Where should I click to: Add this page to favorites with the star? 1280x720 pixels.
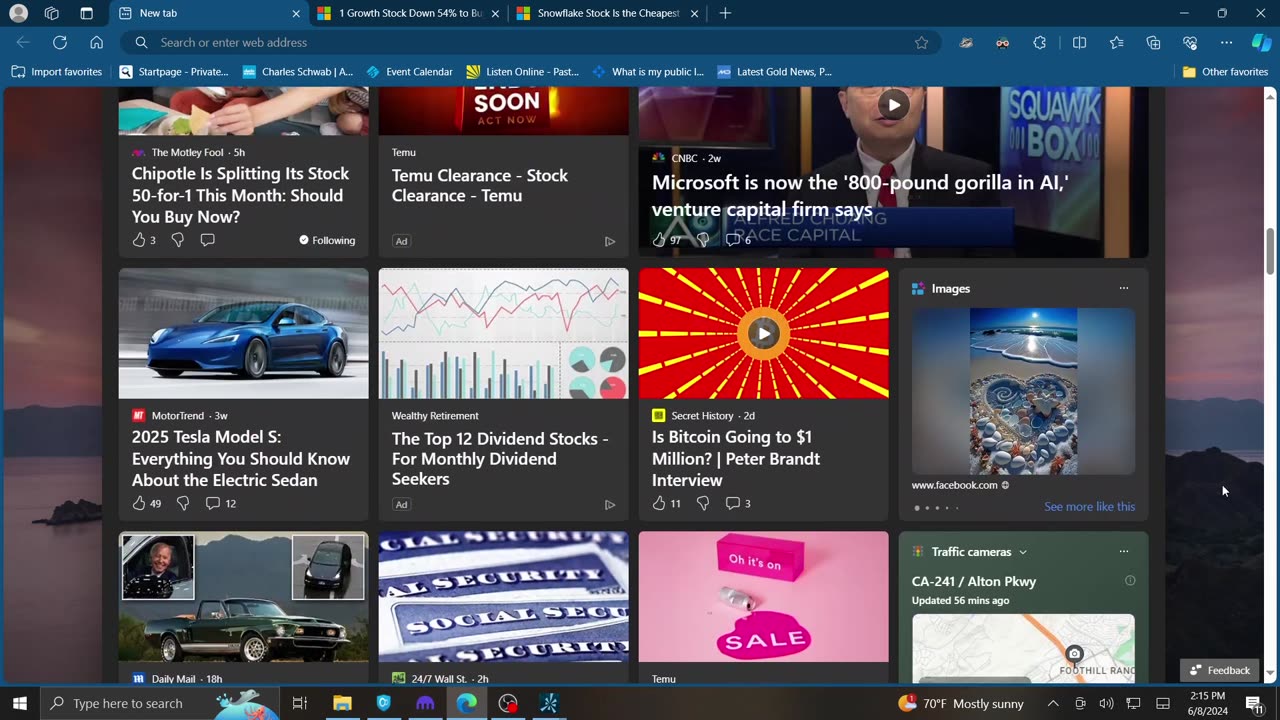pos(921,42)
